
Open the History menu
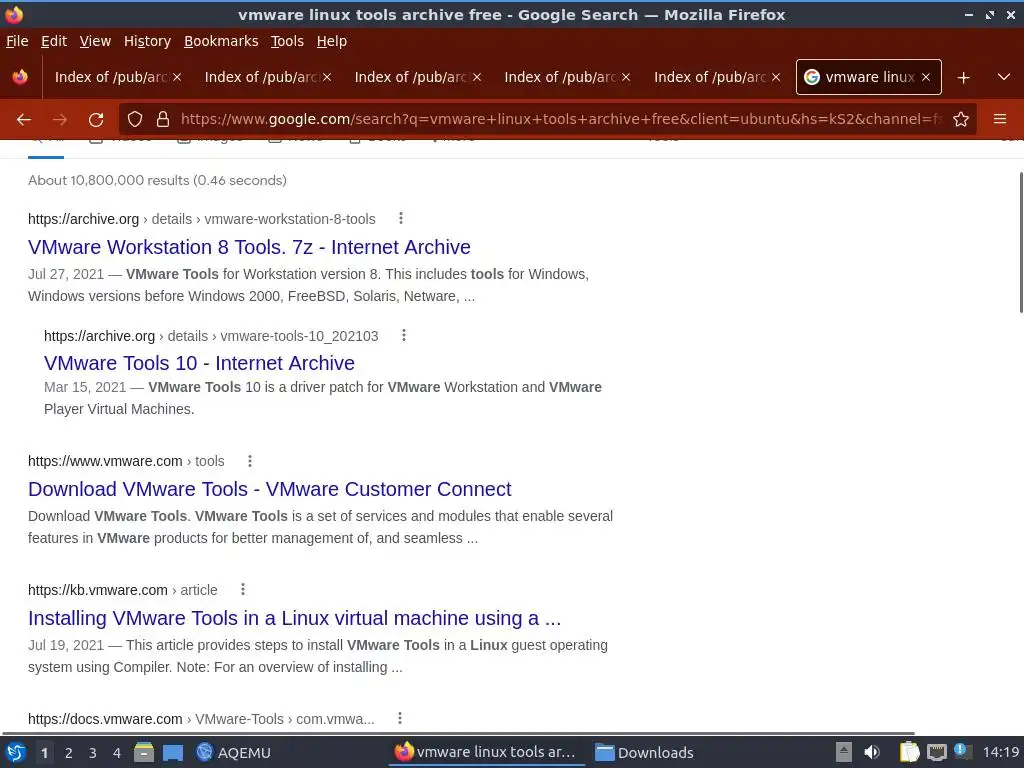147,41
